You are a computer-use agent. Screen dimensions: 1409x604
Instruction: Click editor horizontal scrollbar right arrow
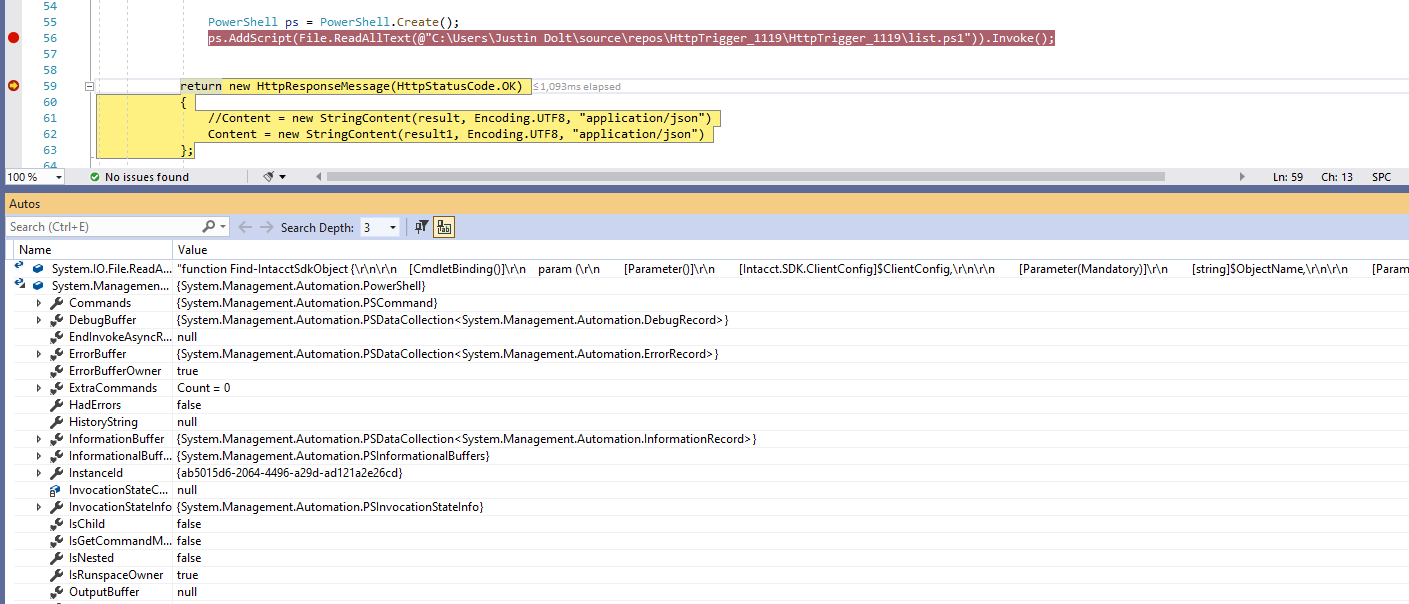pyautogui.click(x=1243, y=177)
